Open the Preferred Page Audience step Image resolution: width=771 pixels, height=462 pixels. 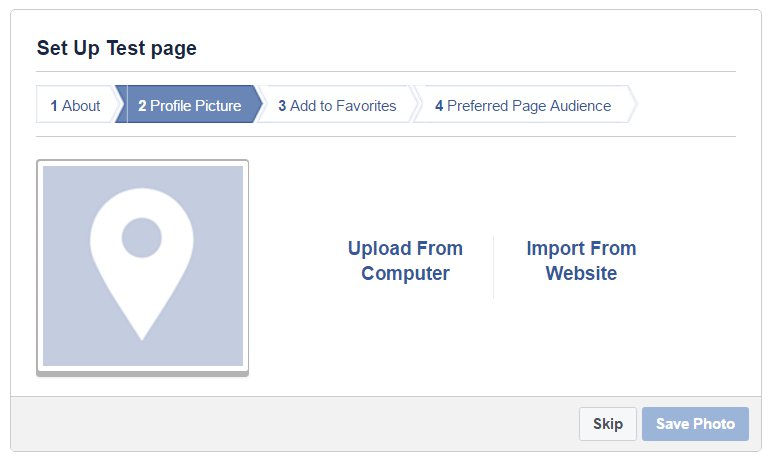pos(524,104)
